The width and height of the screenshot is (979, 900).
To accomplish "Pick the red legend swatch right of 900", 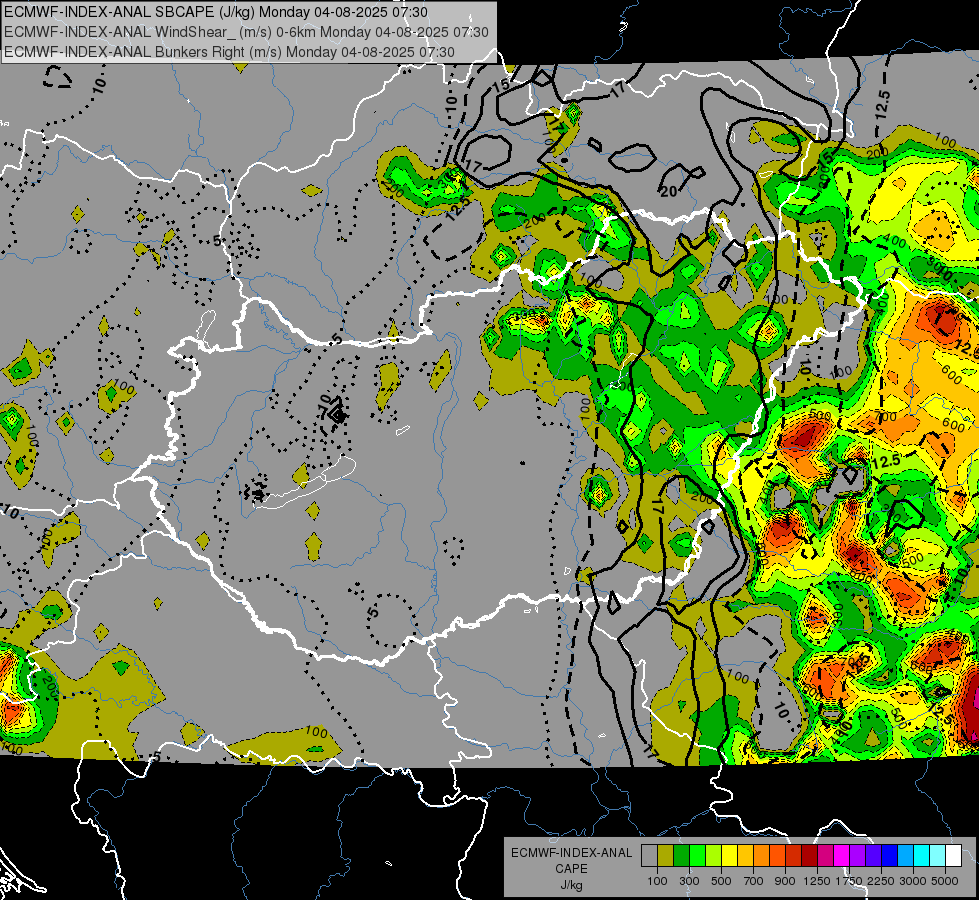I will click(x=794, y=856).
